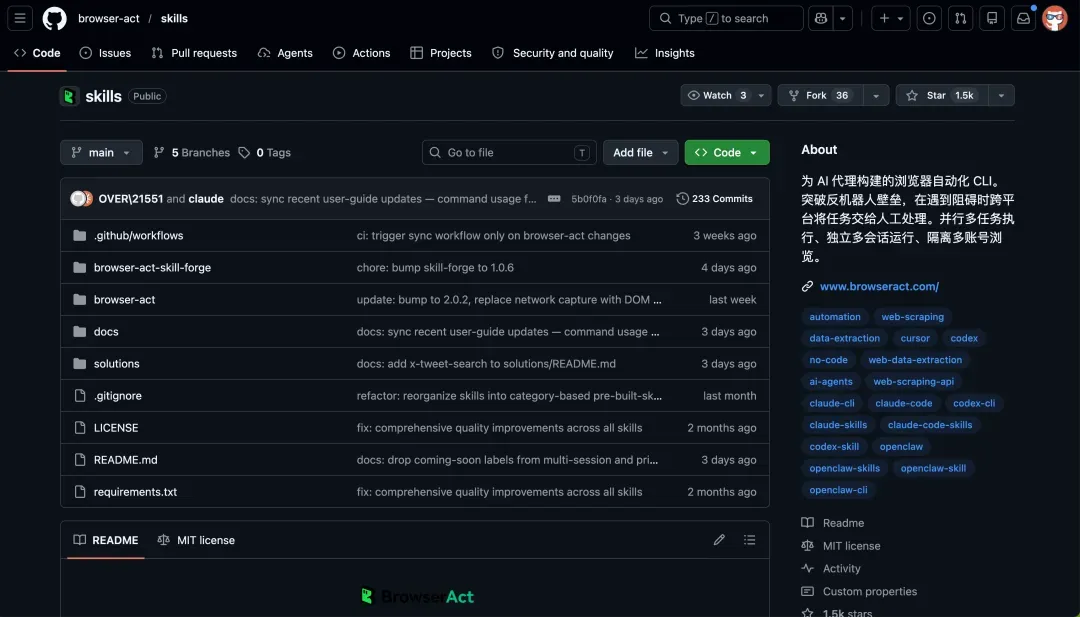Switch to the Security and quality tab
1080x617 pixels.
(553, 53)
